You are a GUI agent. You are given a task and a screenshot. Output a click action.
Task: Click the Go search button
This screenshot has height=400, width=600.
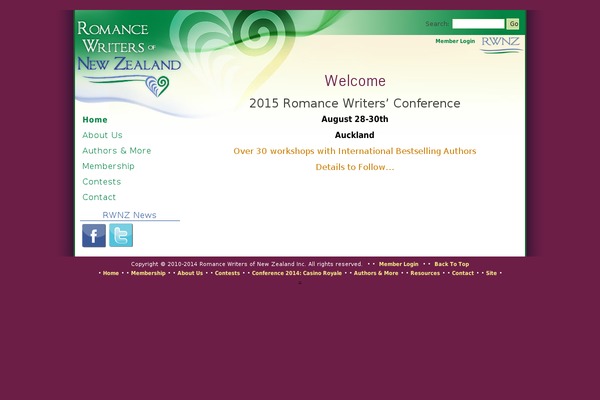pos(513,24)
